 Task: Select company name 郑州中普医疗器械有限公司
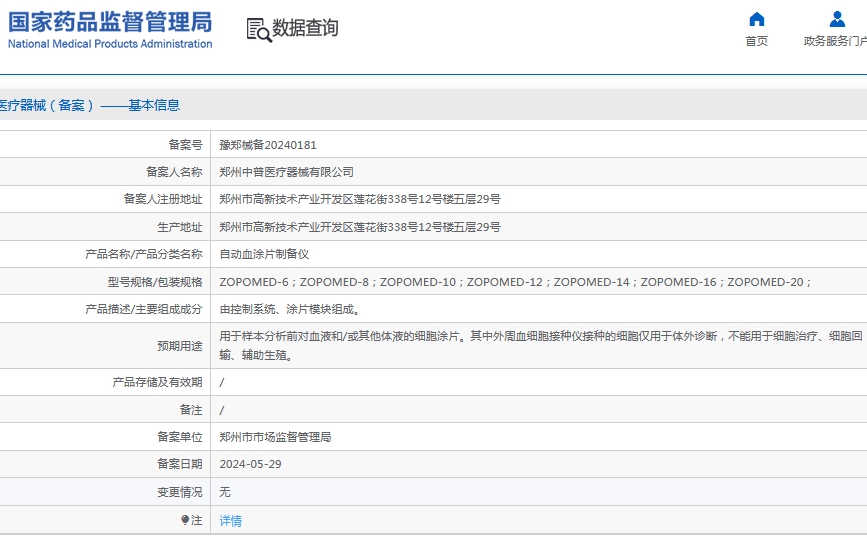click(286, 172)
